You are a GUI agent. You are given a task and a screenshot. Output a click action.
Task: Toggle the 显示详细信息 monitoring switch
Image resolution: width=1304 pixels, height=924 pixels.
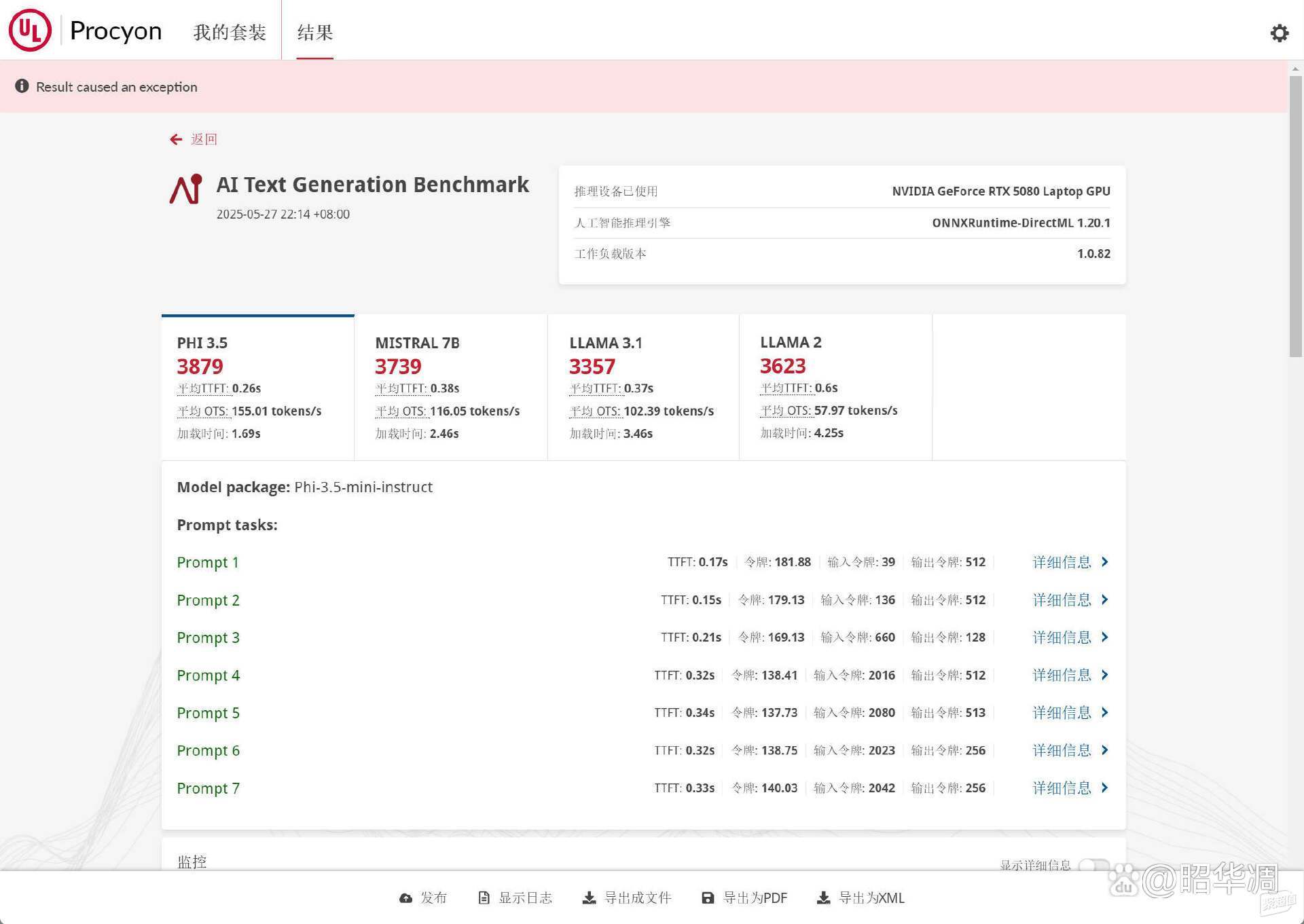click(x=1093, y=865)
